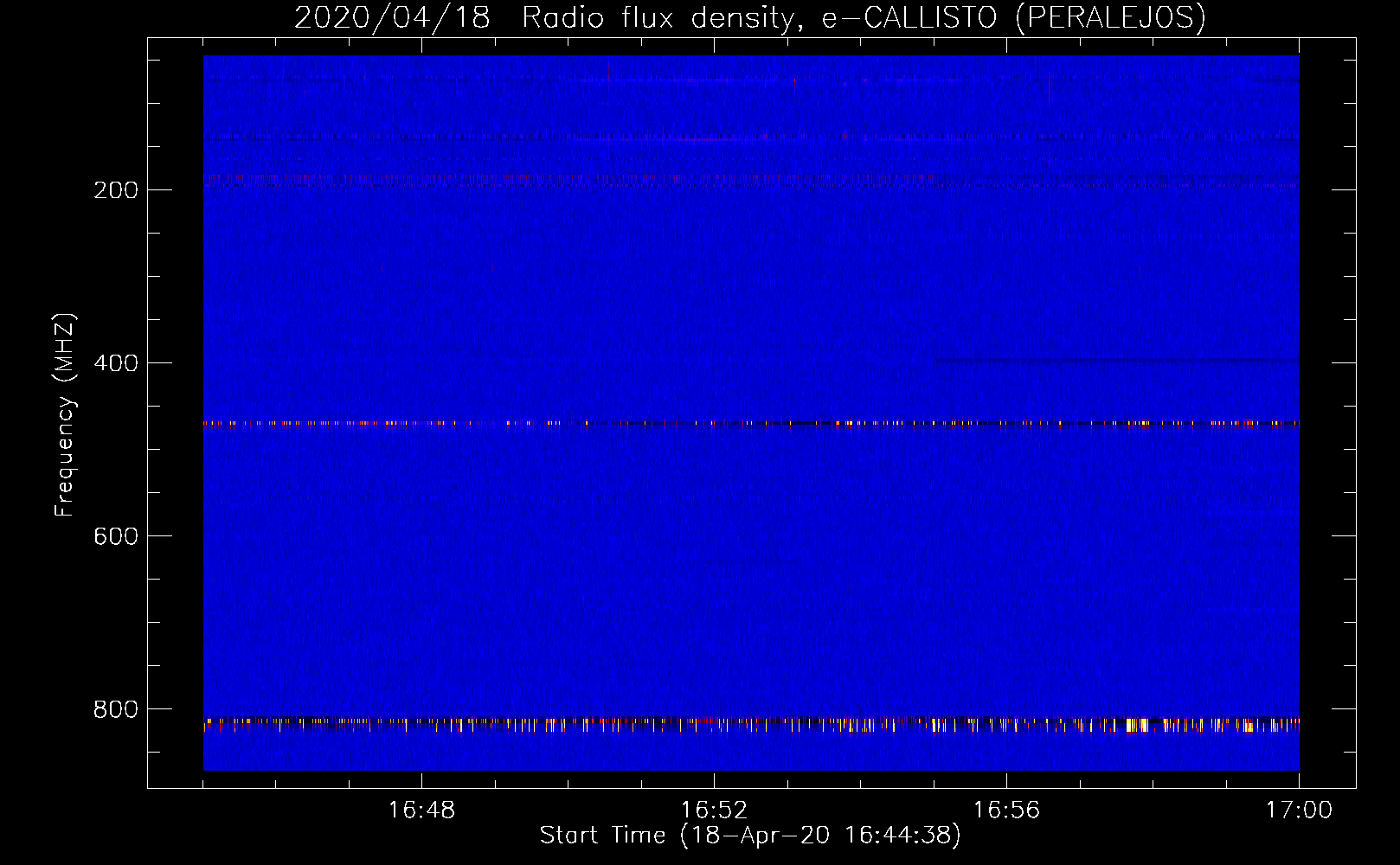The width and height of the screenshot is (1400, 865).
Task: Click the 600 frequency tick label
Action: tap(116, 536)
